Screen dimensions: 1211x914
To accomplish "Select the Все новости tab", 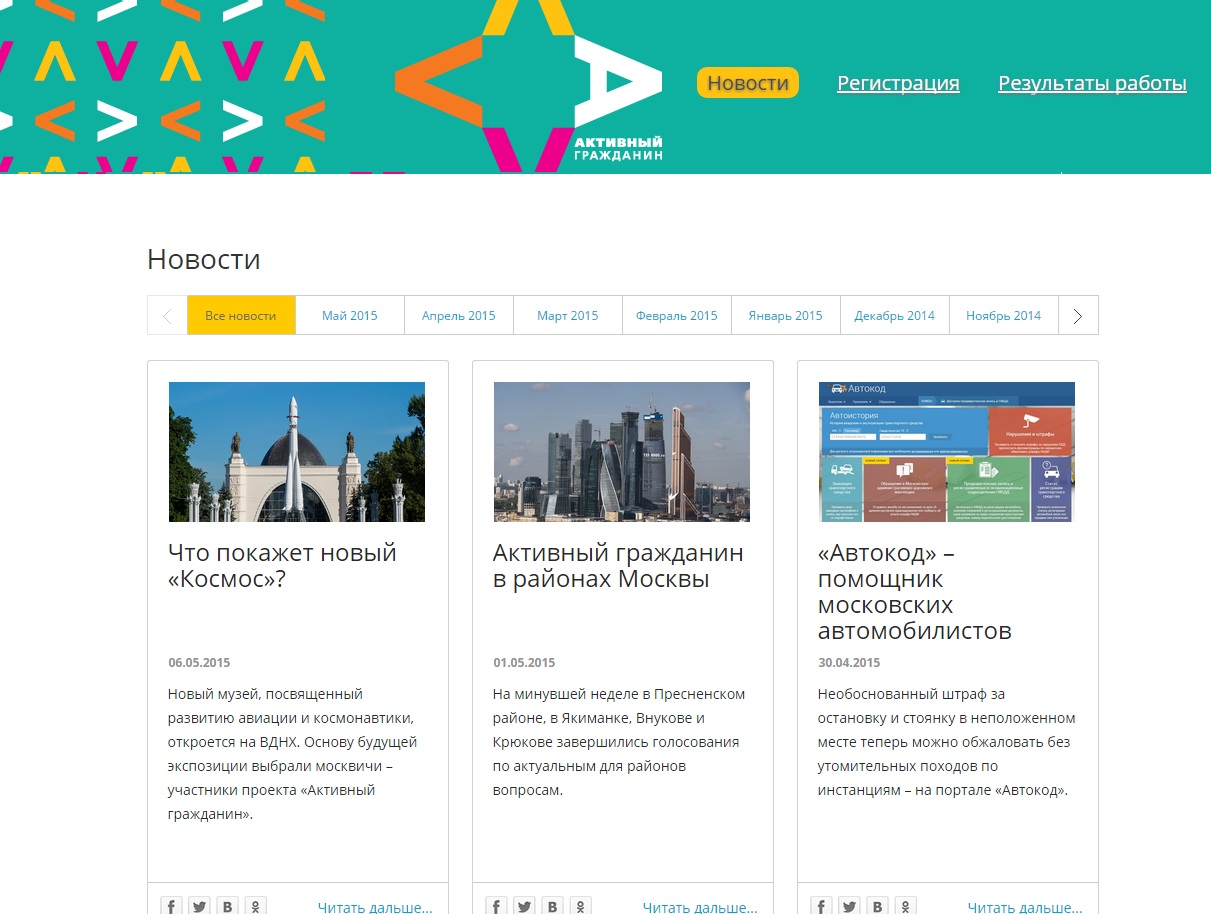I will click(241, 315).
